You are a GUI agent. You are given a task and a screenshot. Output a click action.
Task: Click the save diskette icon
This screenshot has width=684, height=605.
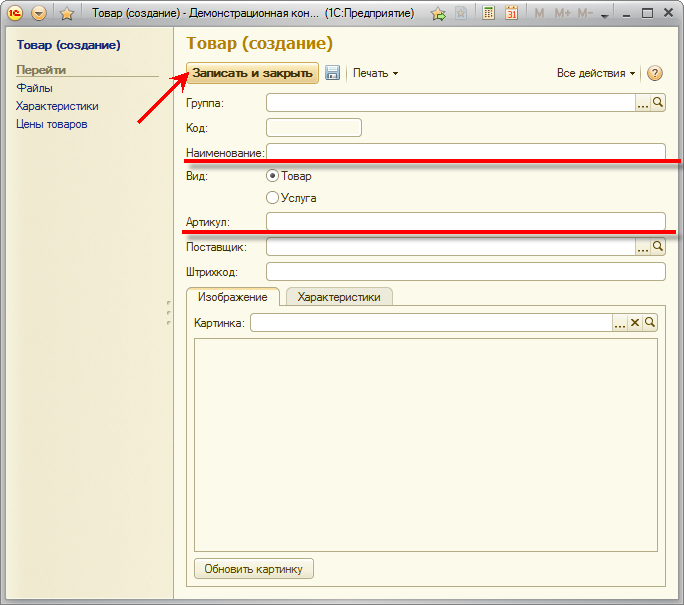pyautogui.click(x=333, y=73)
